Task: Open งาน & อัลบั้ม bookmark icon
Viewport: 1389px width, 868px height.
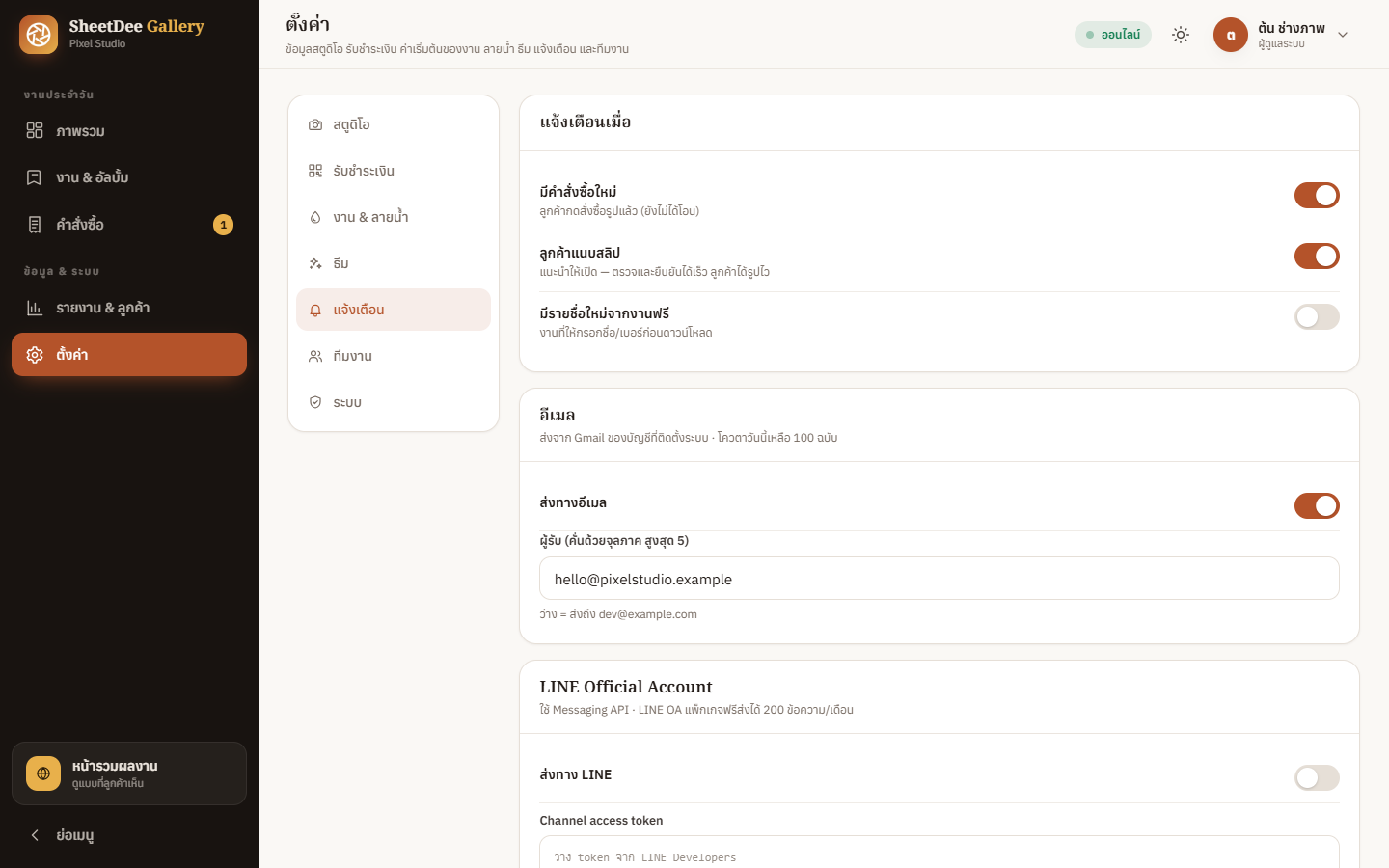Action: [35, 177]
